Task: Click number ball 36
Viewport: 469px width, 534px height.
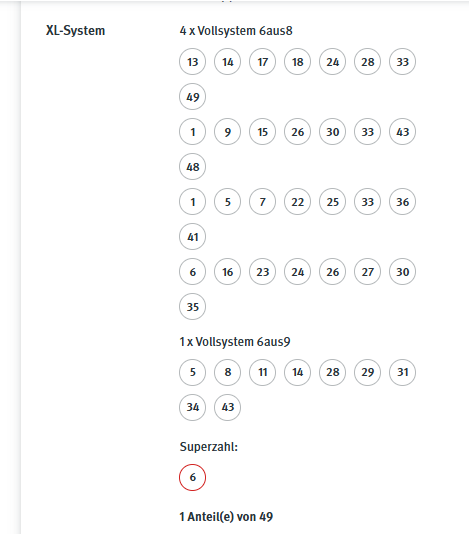Action: (x=402, y=202)
